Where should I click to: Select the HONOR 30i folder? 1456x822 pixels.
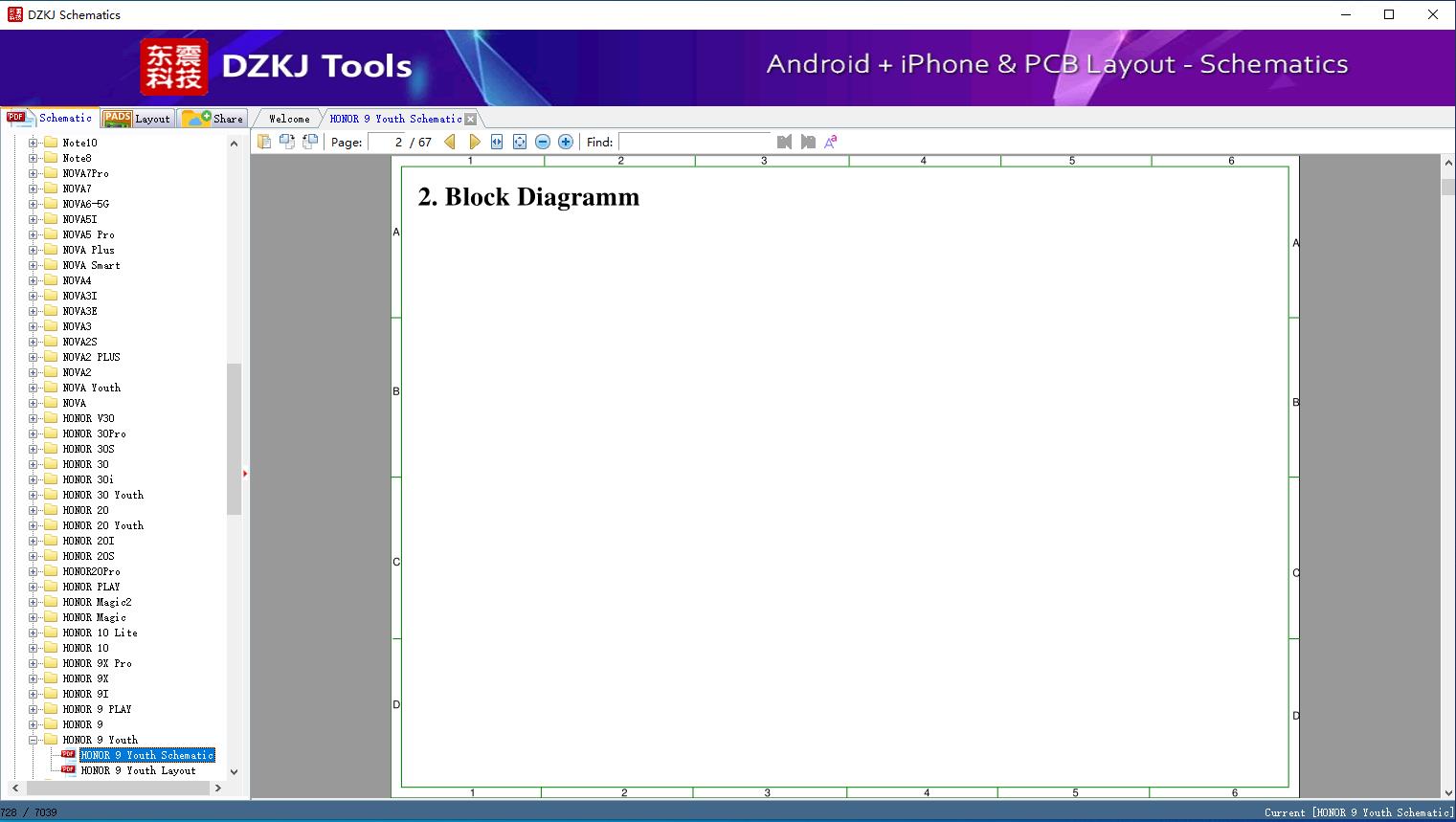tap(88, 479)
